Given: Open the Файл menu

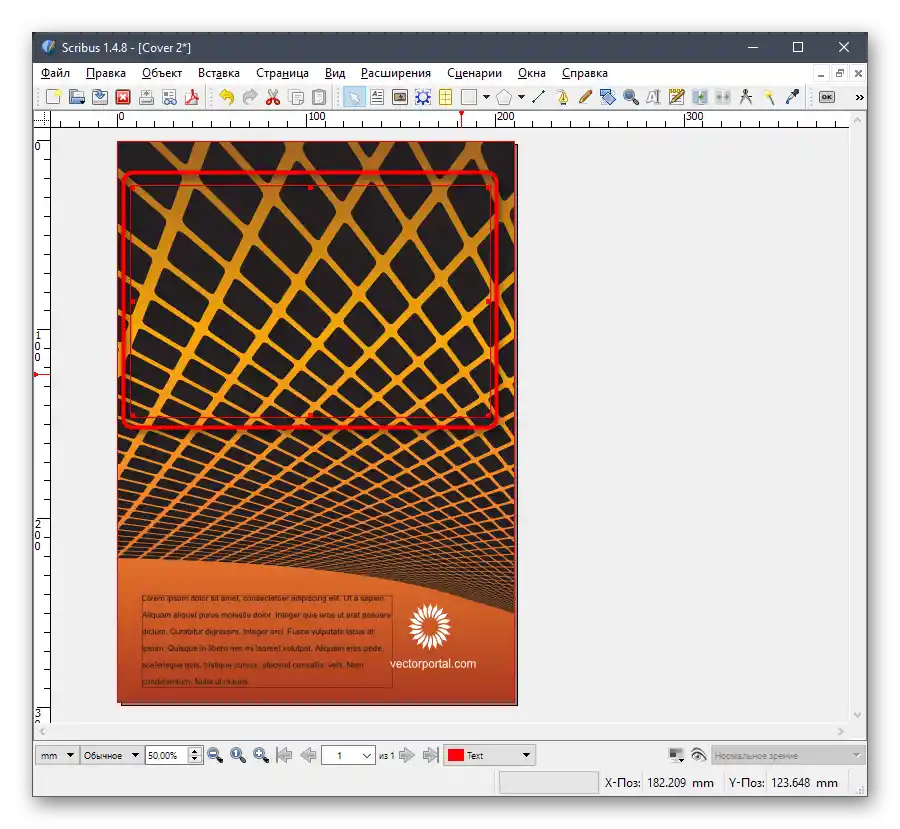Looking at the screenshot, I should 55,73.
